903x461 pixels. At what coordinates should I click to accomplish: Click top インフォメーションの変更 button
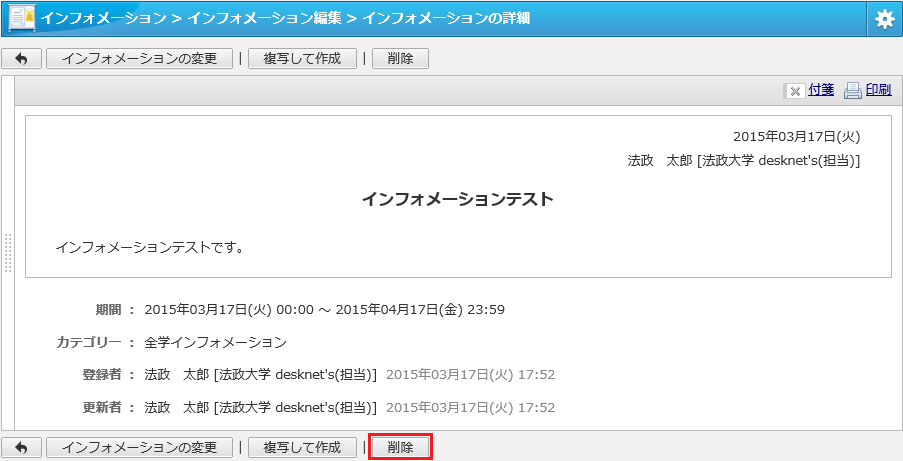coord(139,59)
